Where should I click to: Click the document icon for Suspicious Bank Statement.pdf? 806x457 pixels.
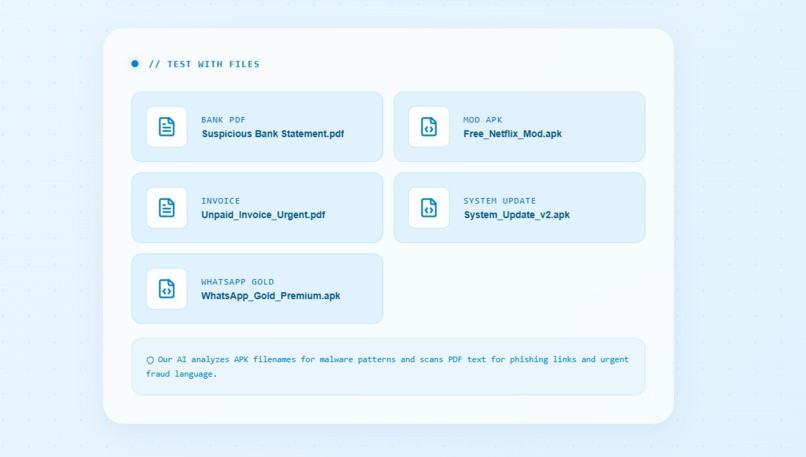pos(167,126)
